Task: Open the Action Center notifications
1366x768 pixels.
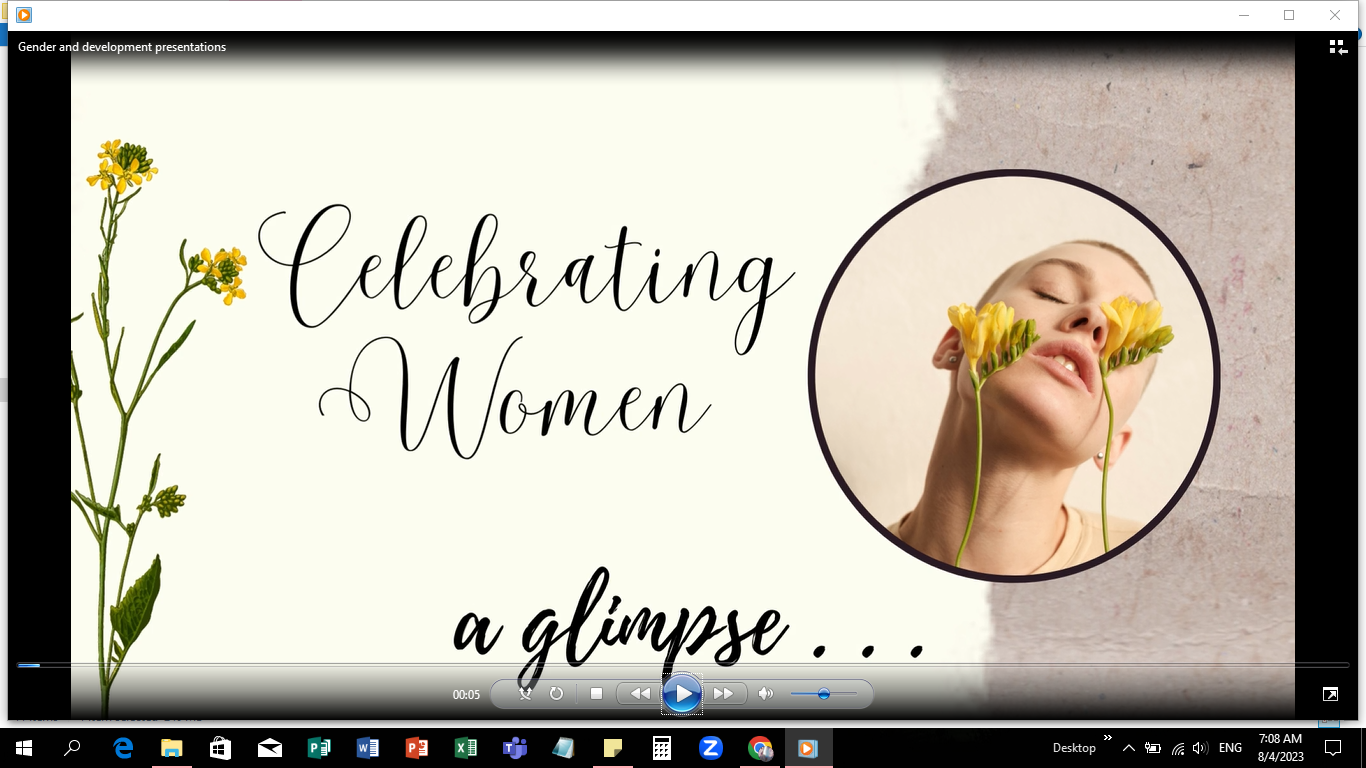Action: click(x=1333, y=748)
